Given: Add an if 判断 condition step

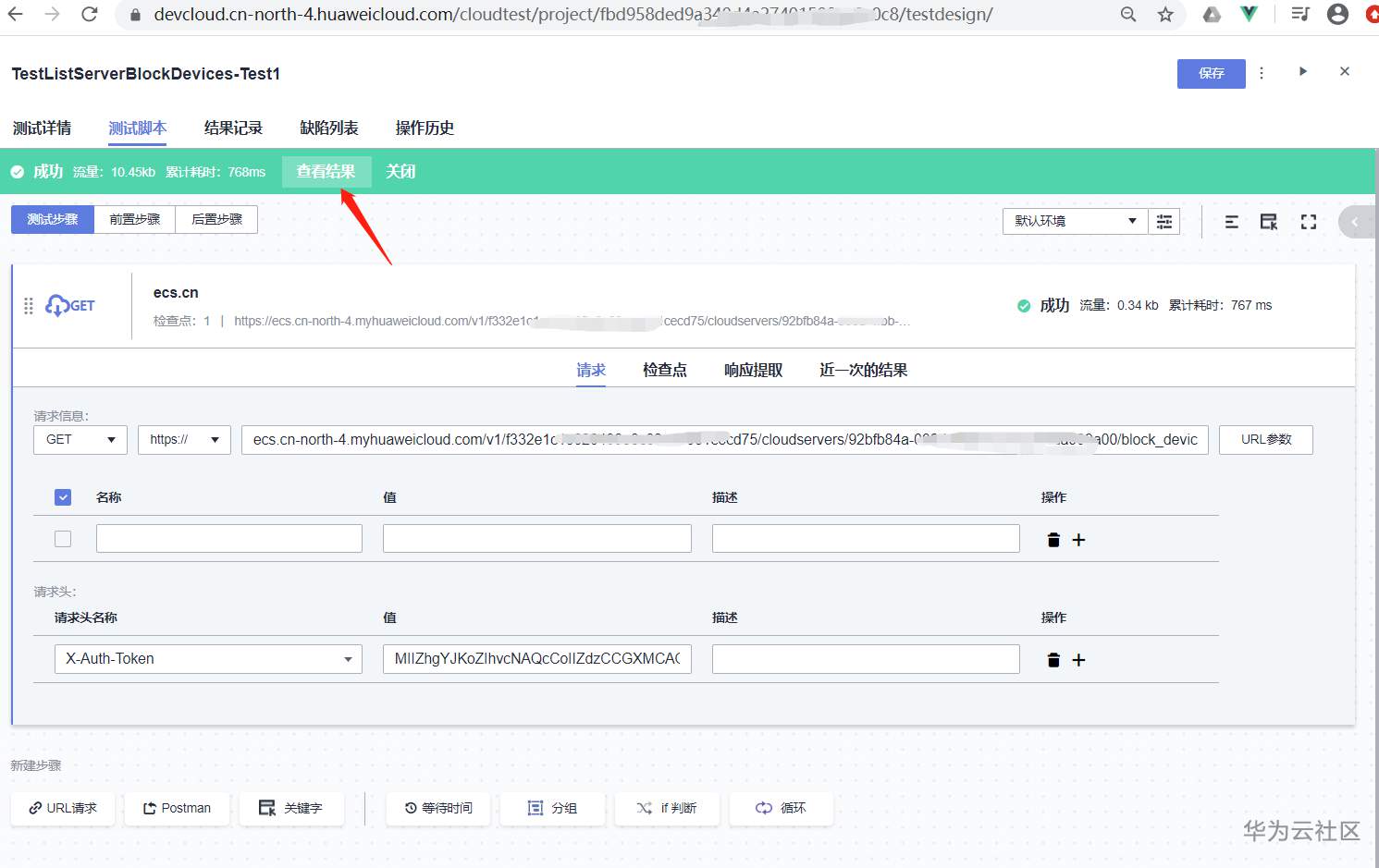Looking at the screenshot, I should point(667,808).
